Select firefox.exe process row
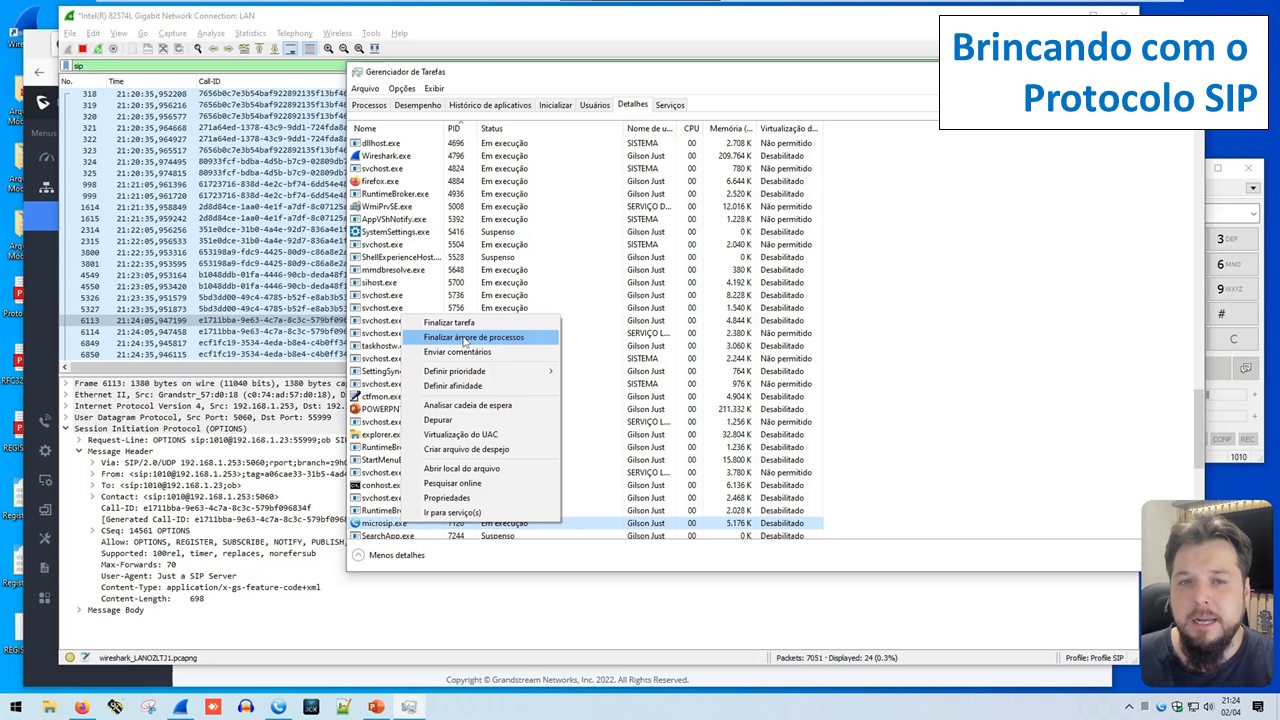Viewport: 1280px width, 720px height. 585,181
